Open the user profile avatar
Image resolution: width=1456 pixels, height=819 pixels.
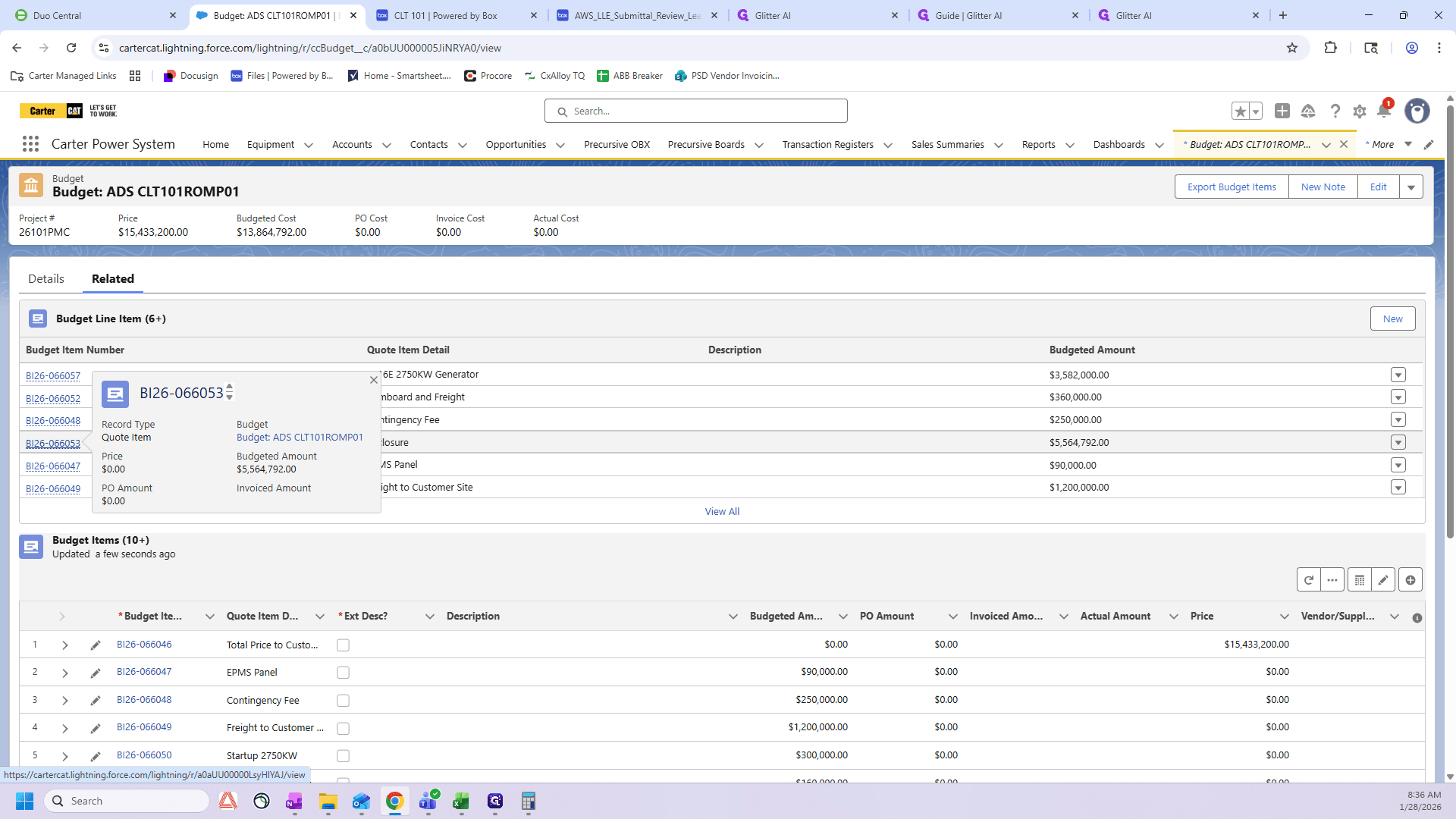pyautogui.click(x=1417, y=111)
